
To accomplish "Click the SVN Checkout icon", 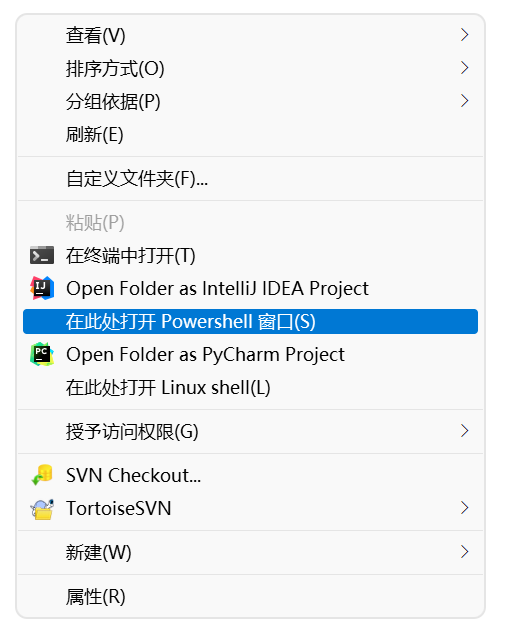I will (x=42, y=475).
